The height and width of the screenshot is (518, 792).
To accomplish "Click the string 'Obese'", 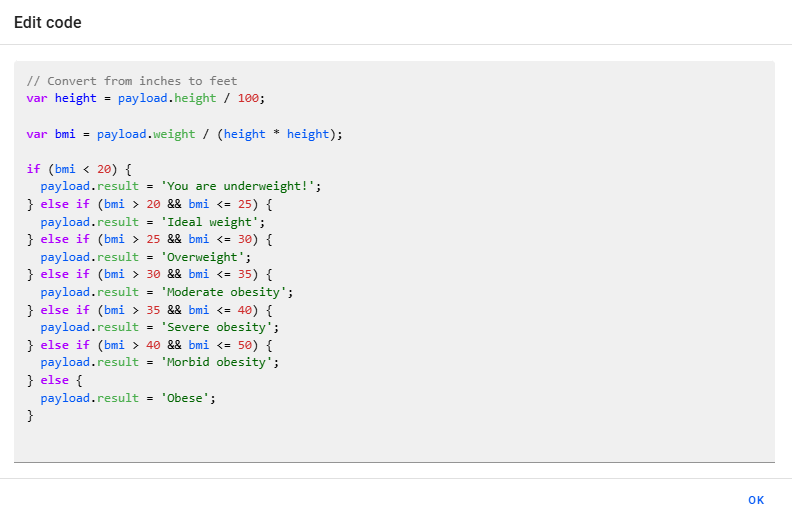I will [x=185, y=398].
